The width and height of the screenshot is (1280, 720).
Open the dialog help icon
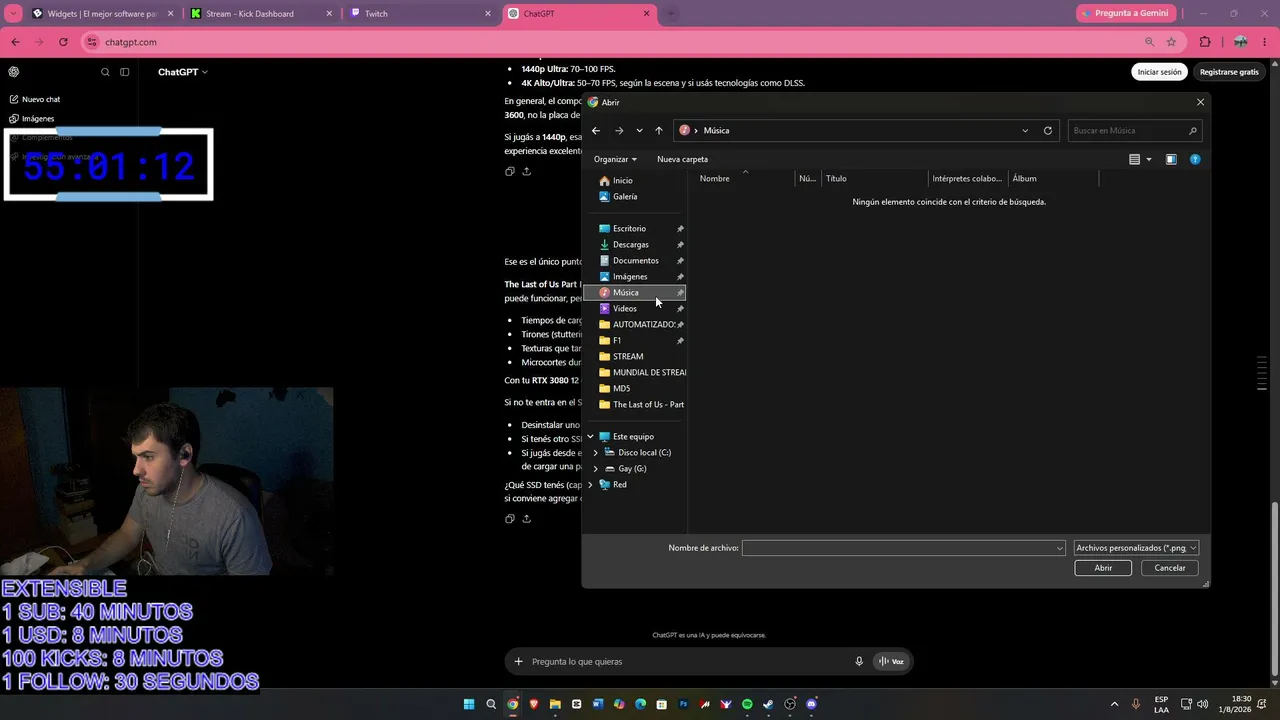point(1195,159)
